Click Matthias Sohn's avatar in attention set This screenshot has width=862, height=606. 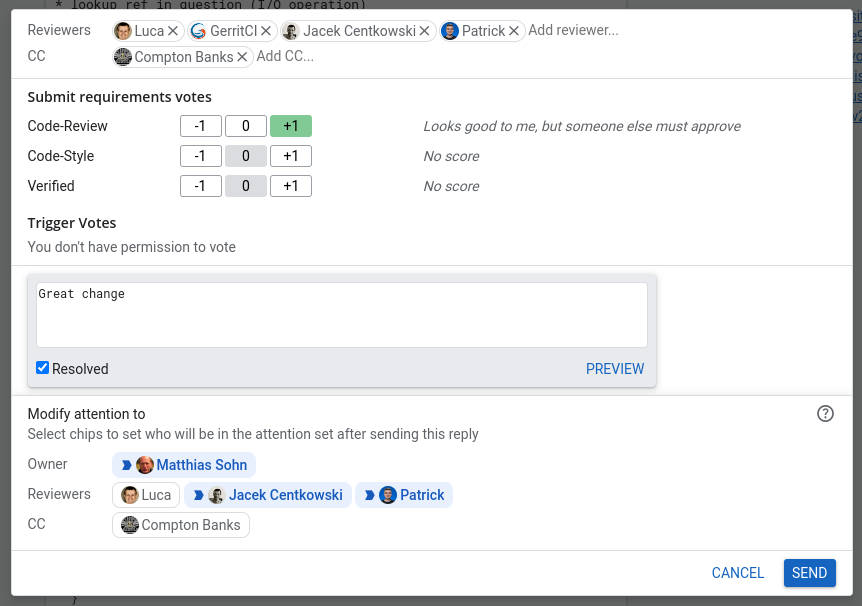pos(144,464)
